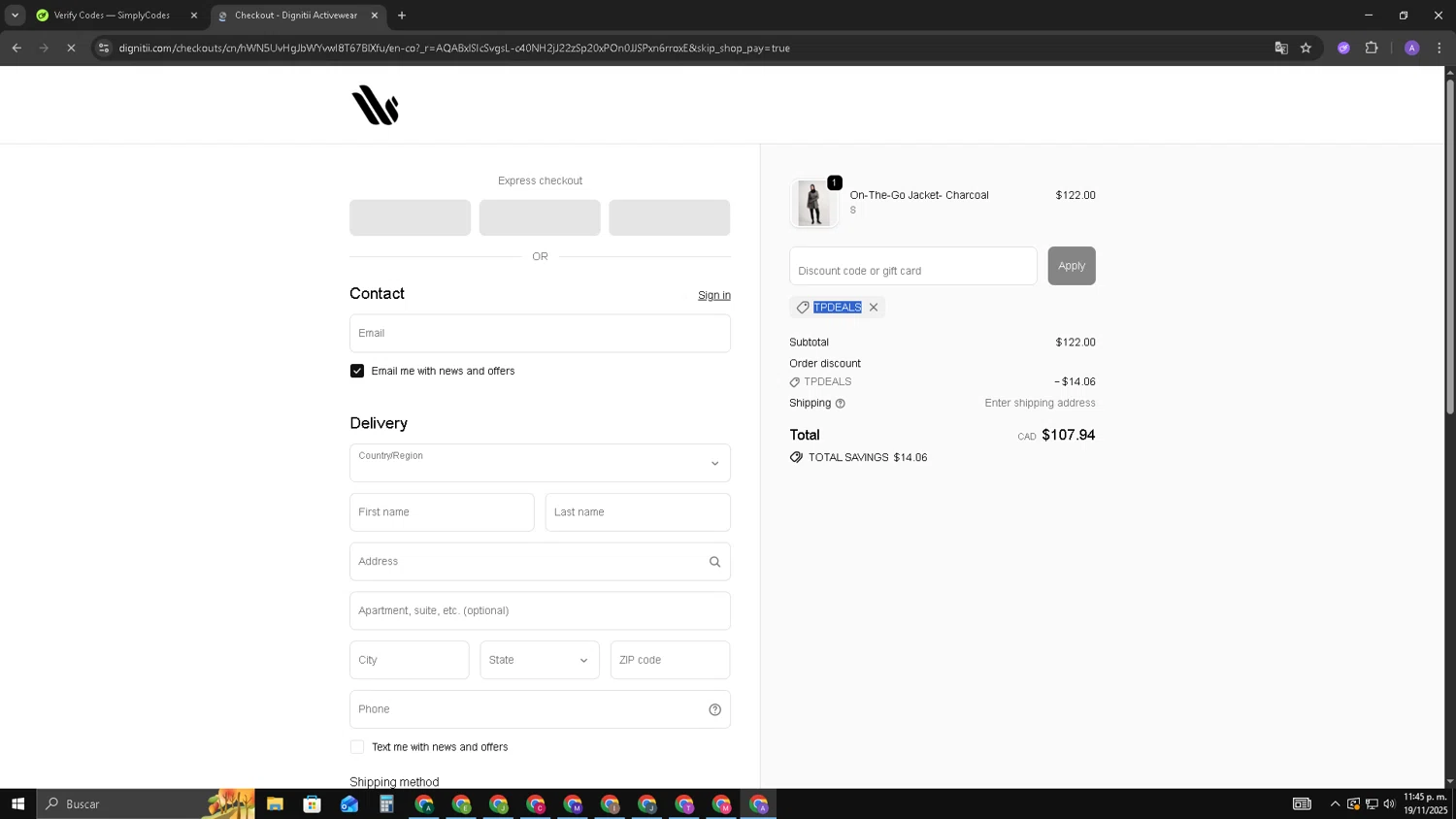Focus the Discount code or gift card field

pyautogui.click(x=913, y=266)
